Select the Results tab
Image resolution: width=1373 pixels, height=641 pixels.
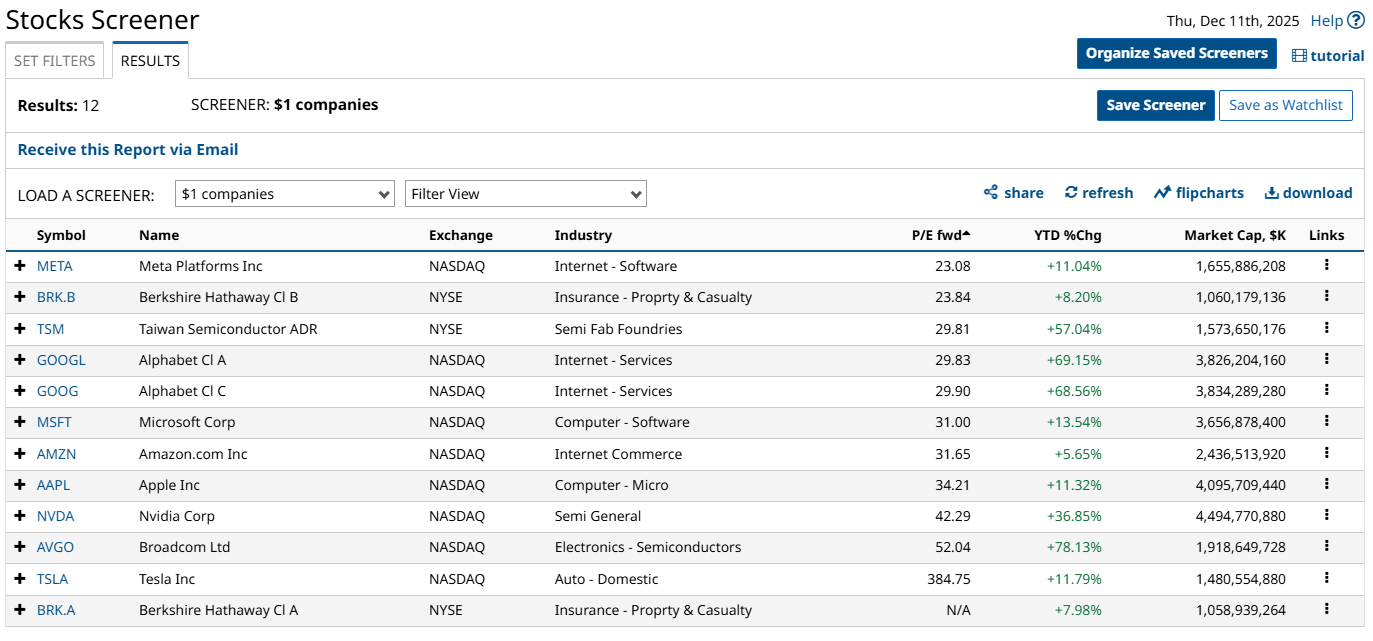(x=150, y=61)
